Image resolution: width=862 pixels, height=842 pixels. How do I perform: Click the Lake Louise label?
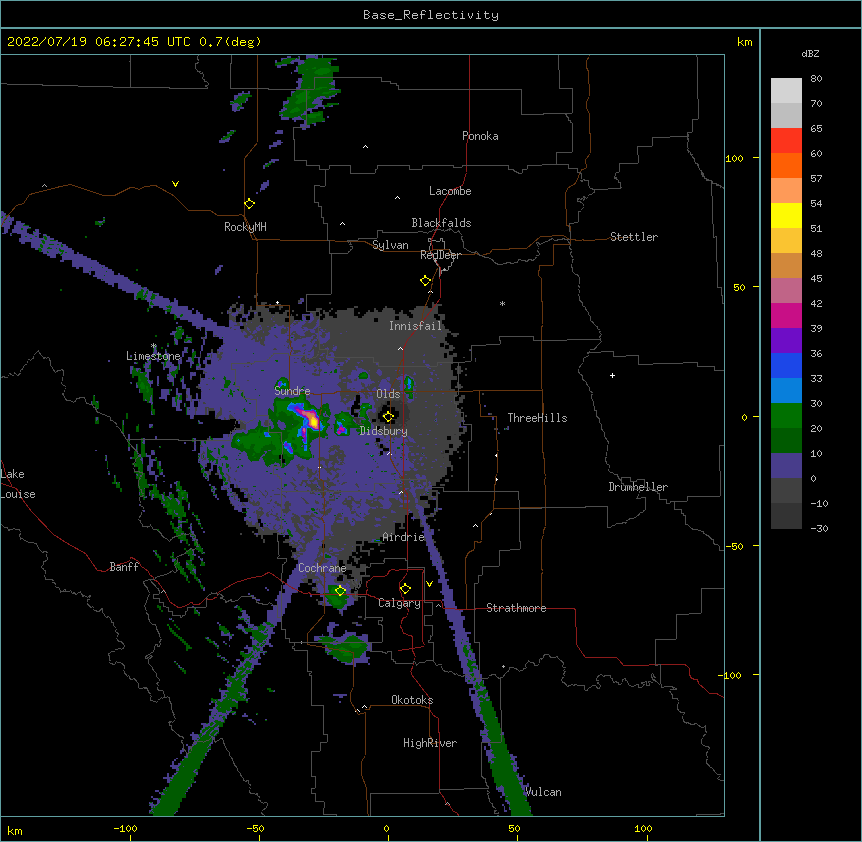pos(18,484)
